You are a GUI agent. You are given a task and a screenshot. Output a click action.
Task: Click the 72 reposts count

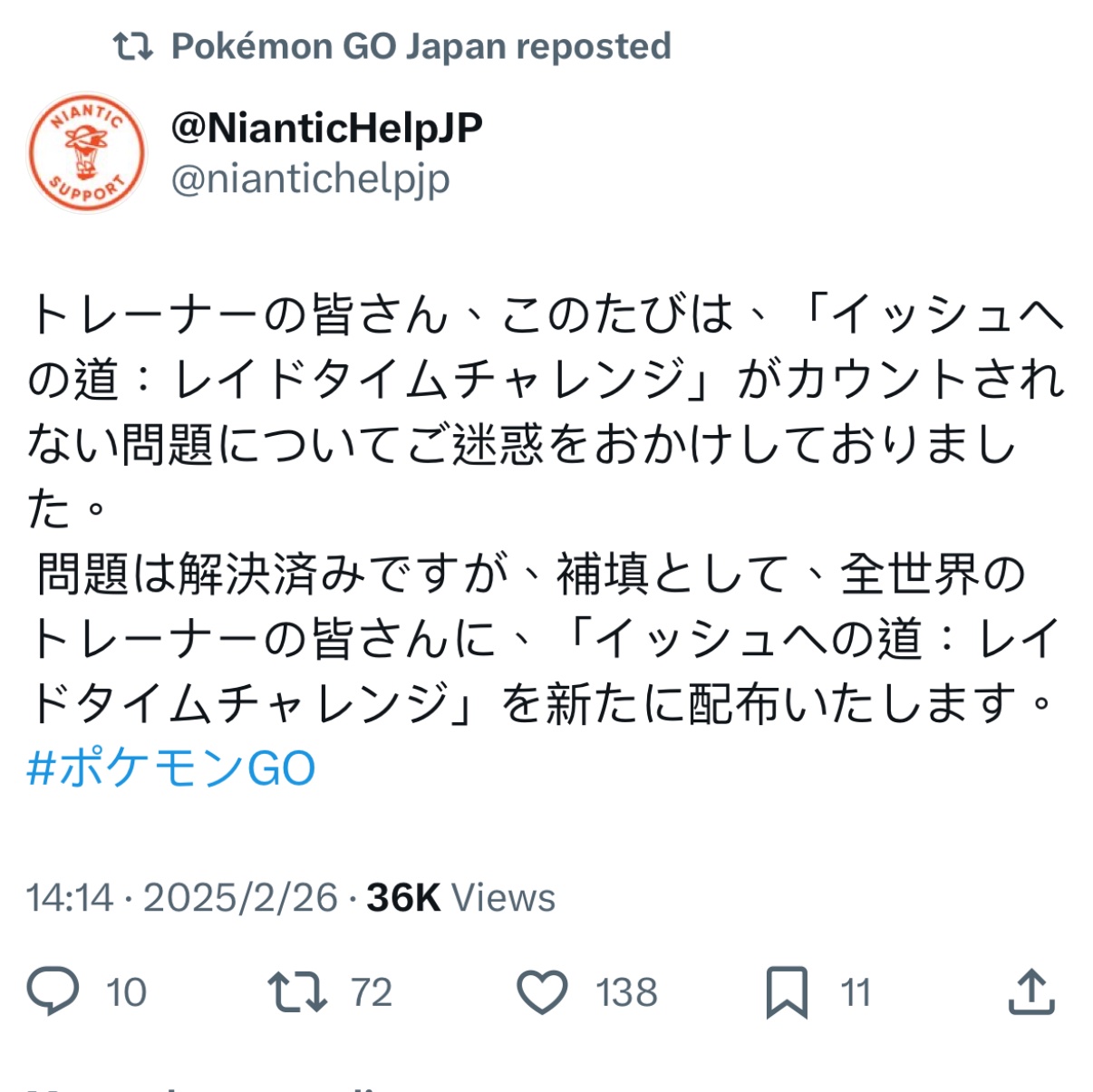pyautogui.click(x=372, y=992)
